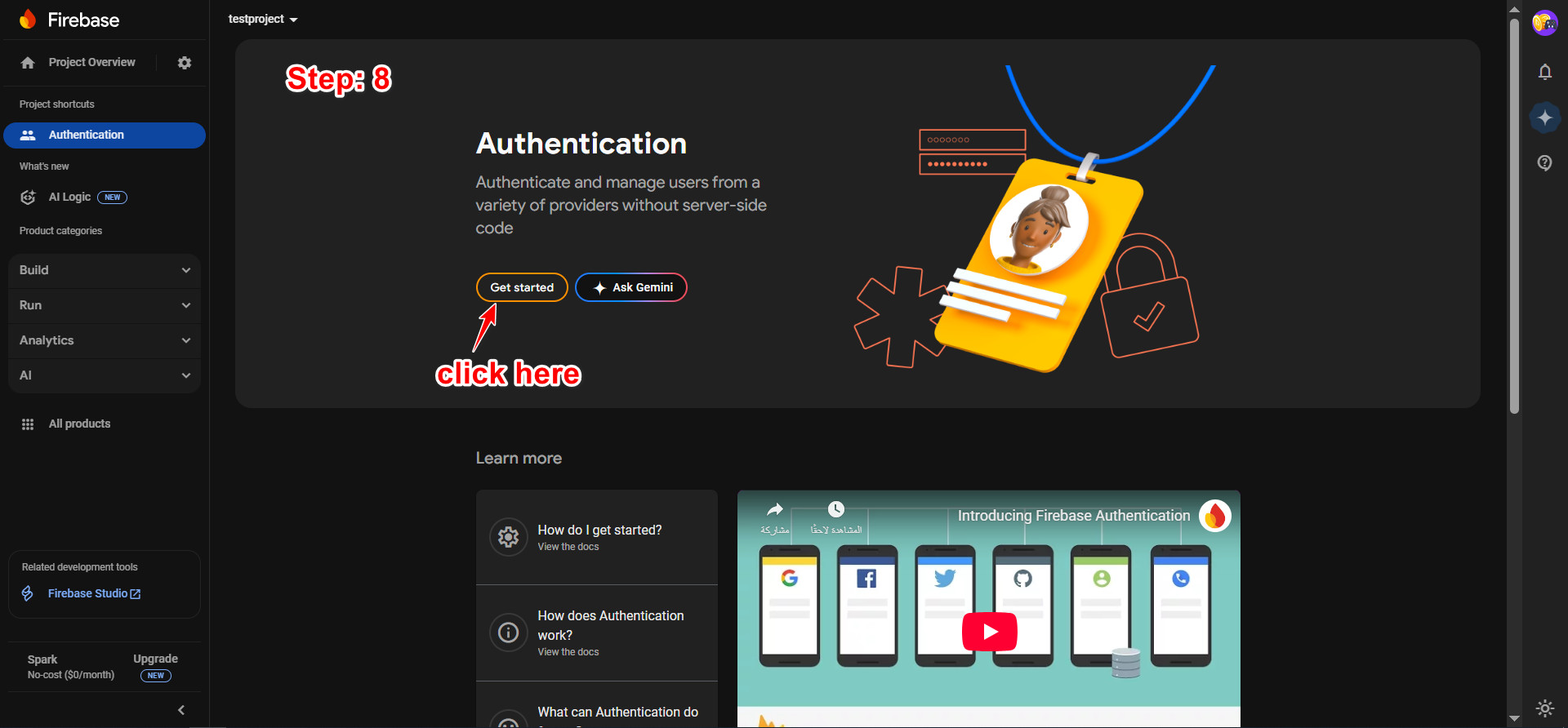
Task: Click the notifications bell icon
Action: pyautogui.click(x=1544, y=72)
